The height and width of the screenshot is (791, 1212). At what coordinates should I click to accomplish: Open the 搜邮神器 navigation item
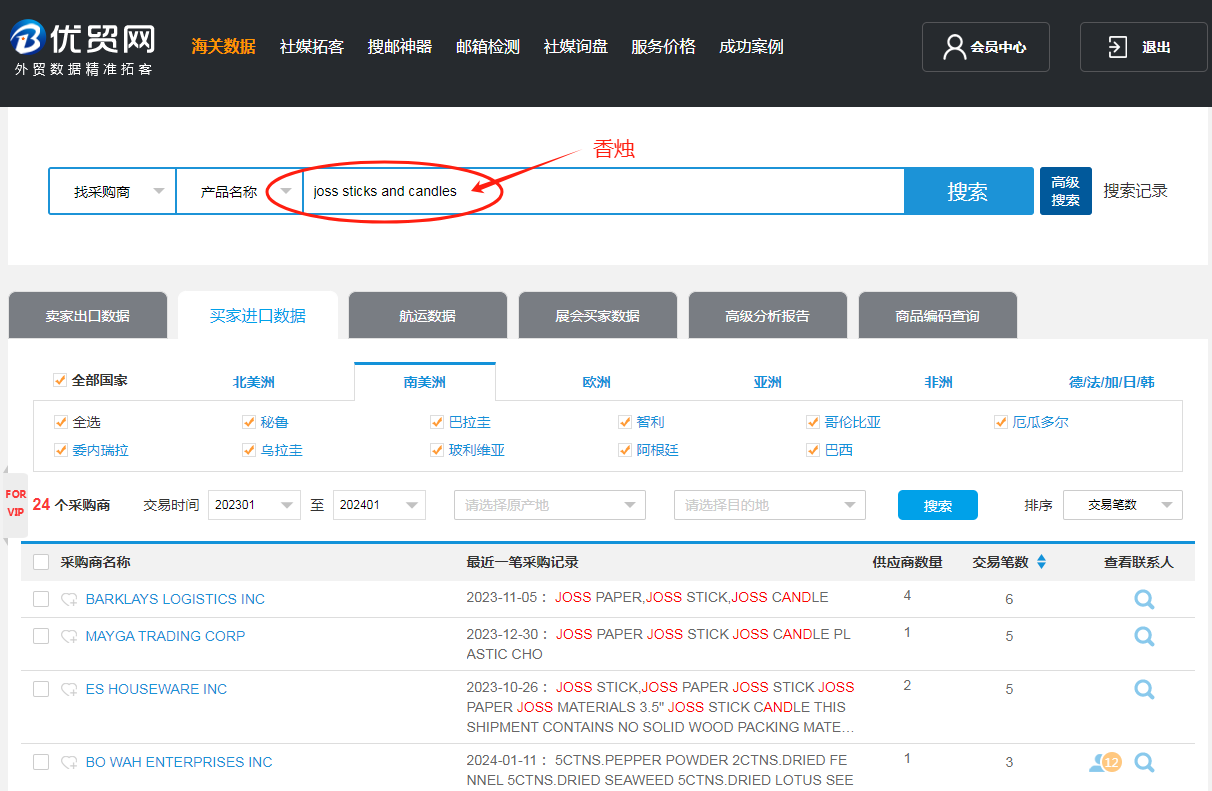point(400,47)
